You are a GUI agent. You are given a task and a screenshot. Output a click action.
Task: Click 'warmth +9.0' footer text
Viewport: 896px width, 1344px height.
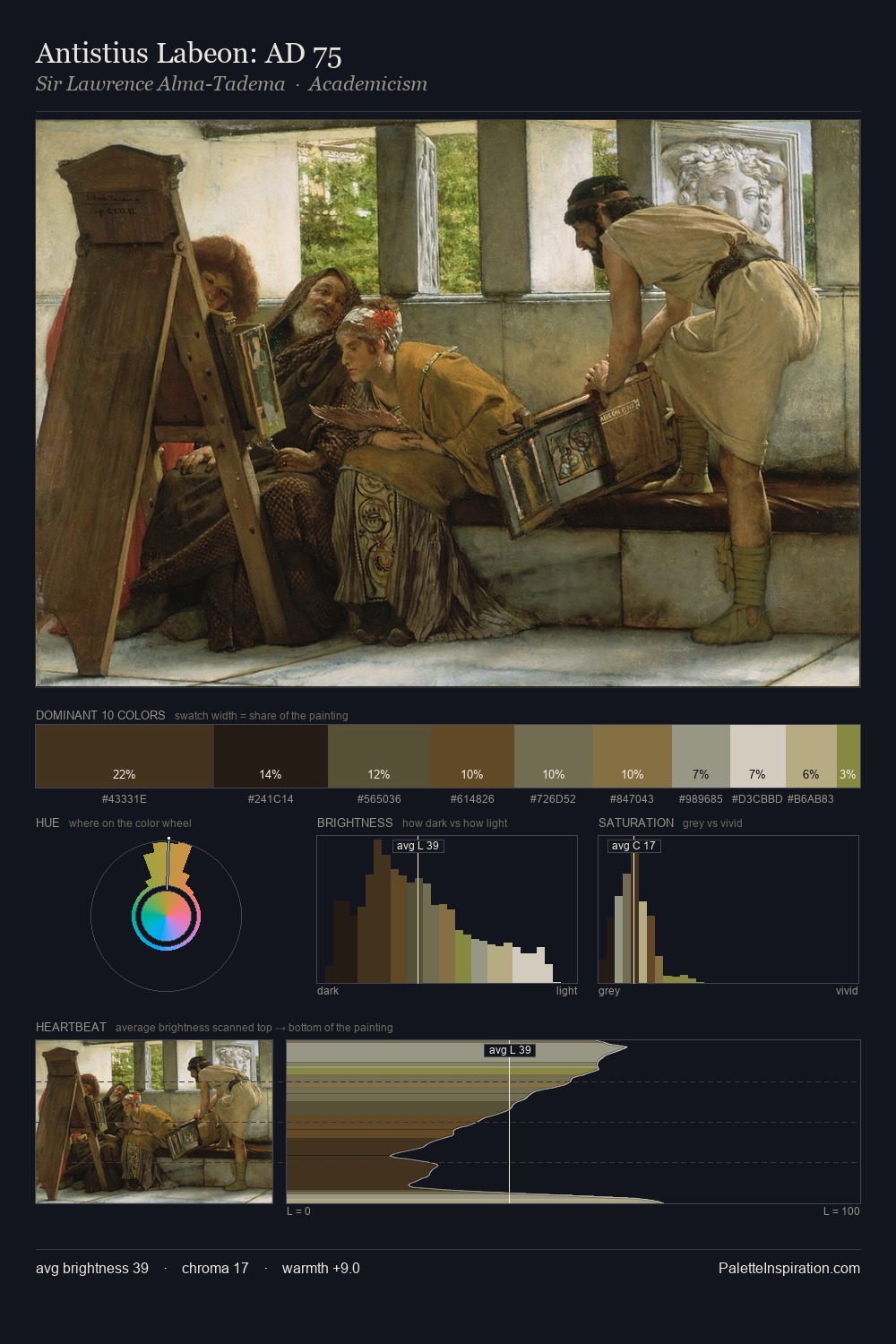coord(321,1268)
